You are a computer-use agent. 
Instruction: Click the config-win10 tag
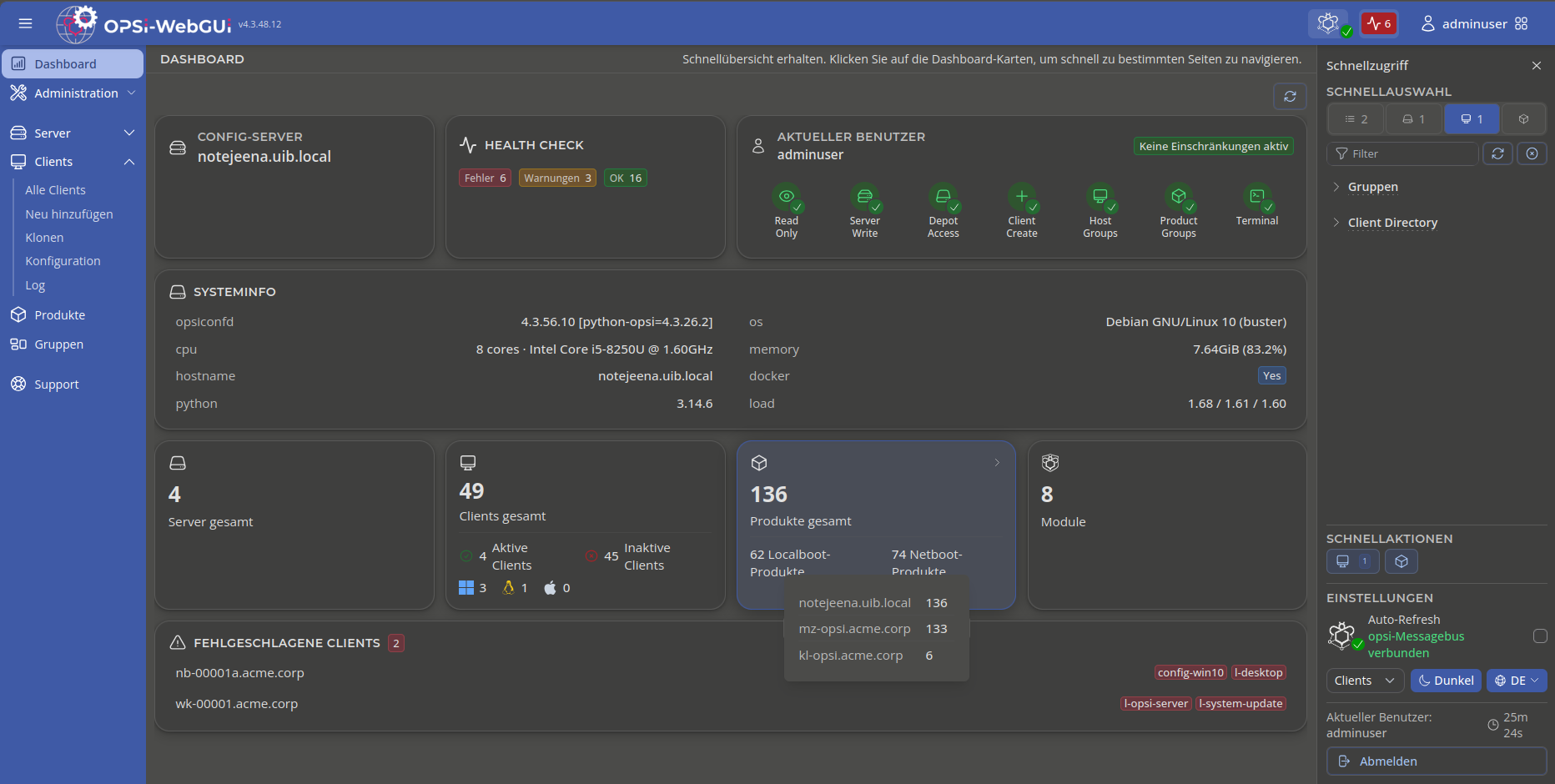1190,672
